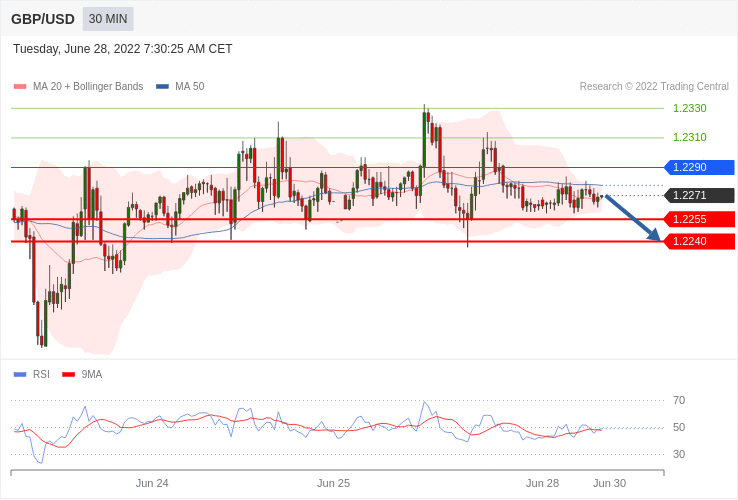Screen dimensions: 738x500
Task: Click the 1.2310 resistance level label
Action: [690, 137]
